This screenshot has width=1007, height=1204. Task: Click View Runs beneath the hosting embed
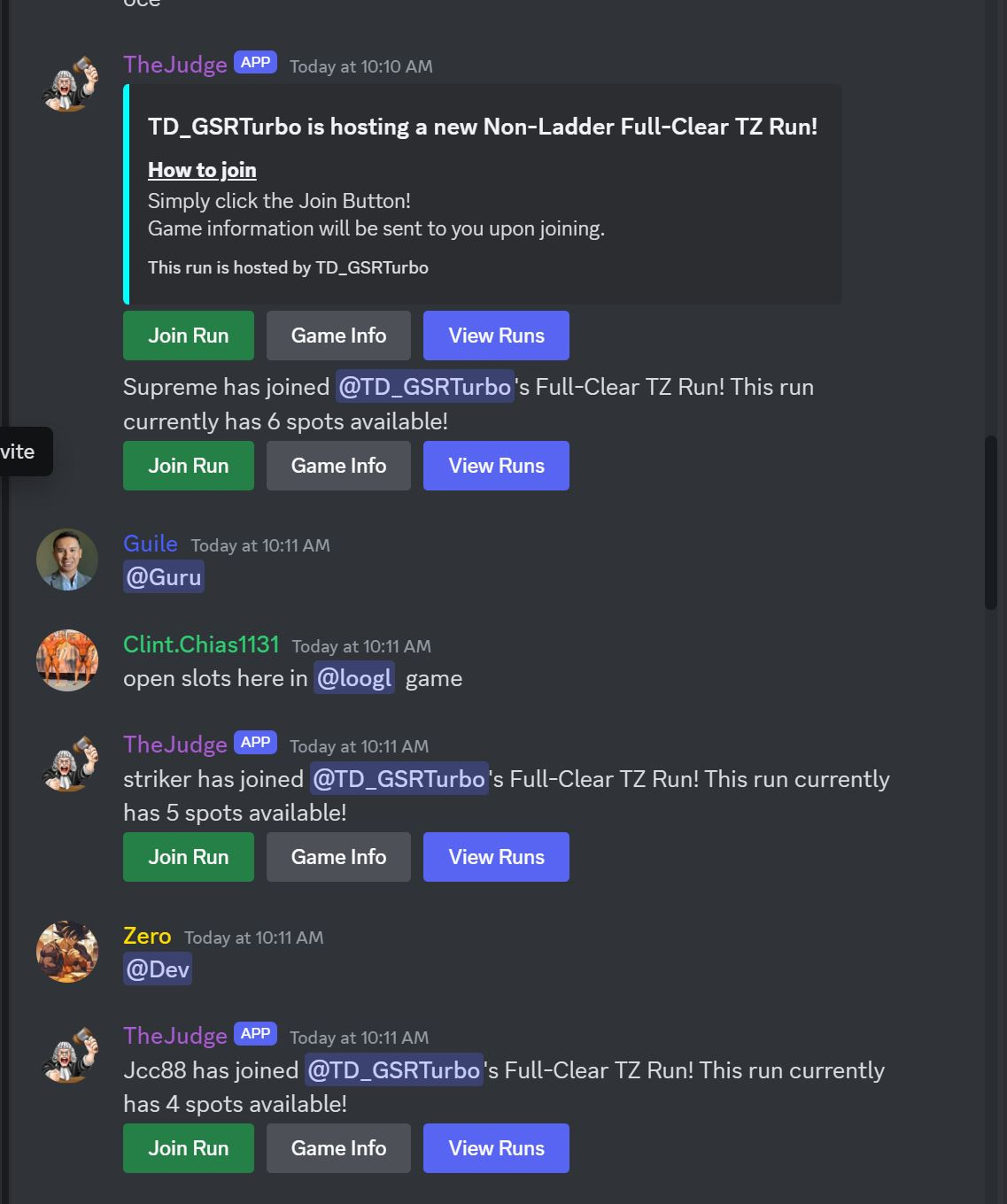point(496,336)
